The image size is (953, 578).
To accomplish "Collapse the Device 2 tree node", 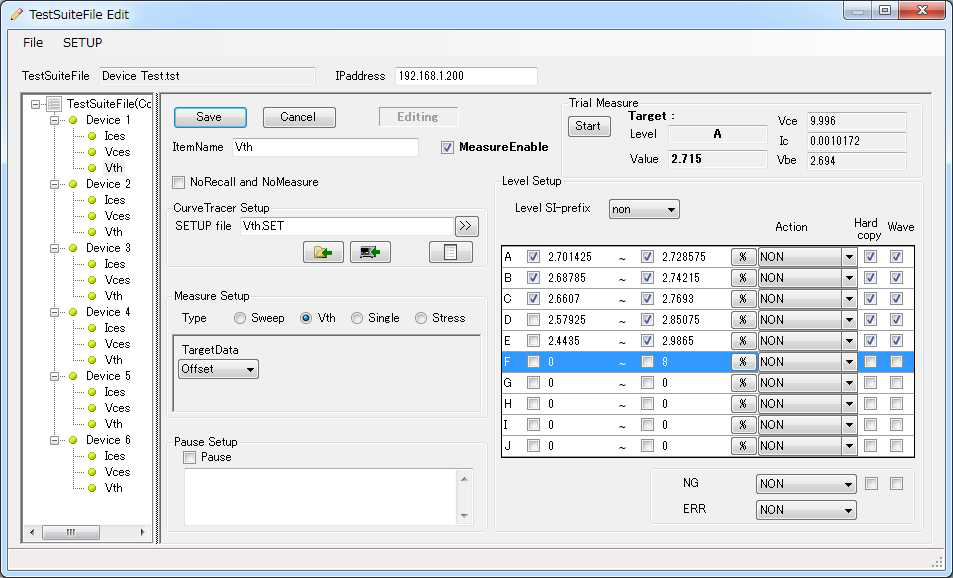I will [54, 184].
